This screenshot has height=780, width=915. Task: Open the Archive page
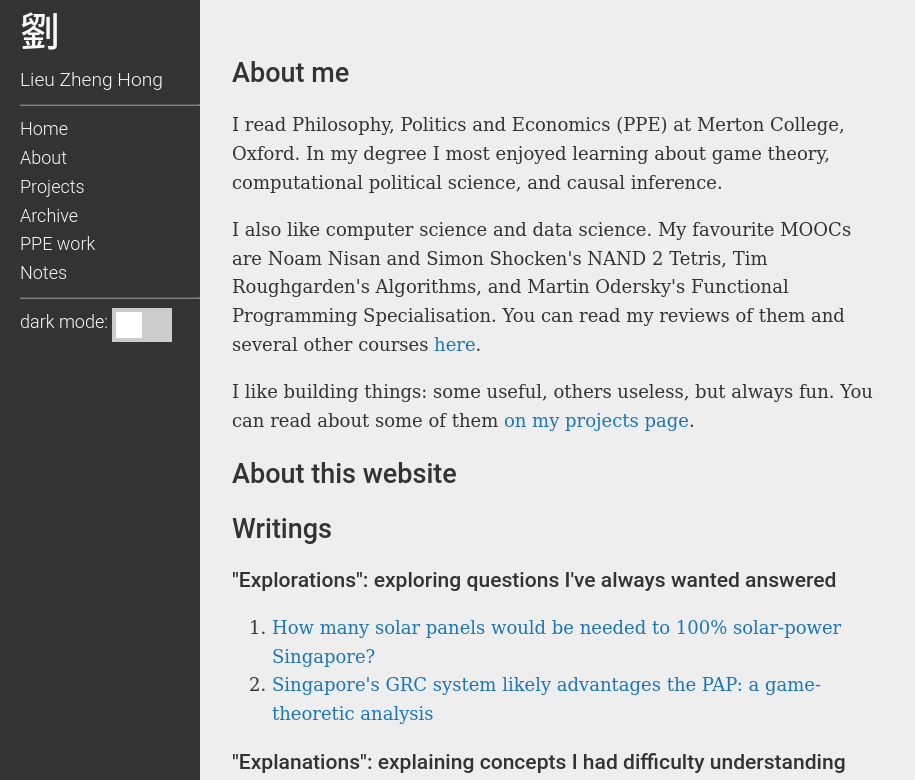point(49,216)
